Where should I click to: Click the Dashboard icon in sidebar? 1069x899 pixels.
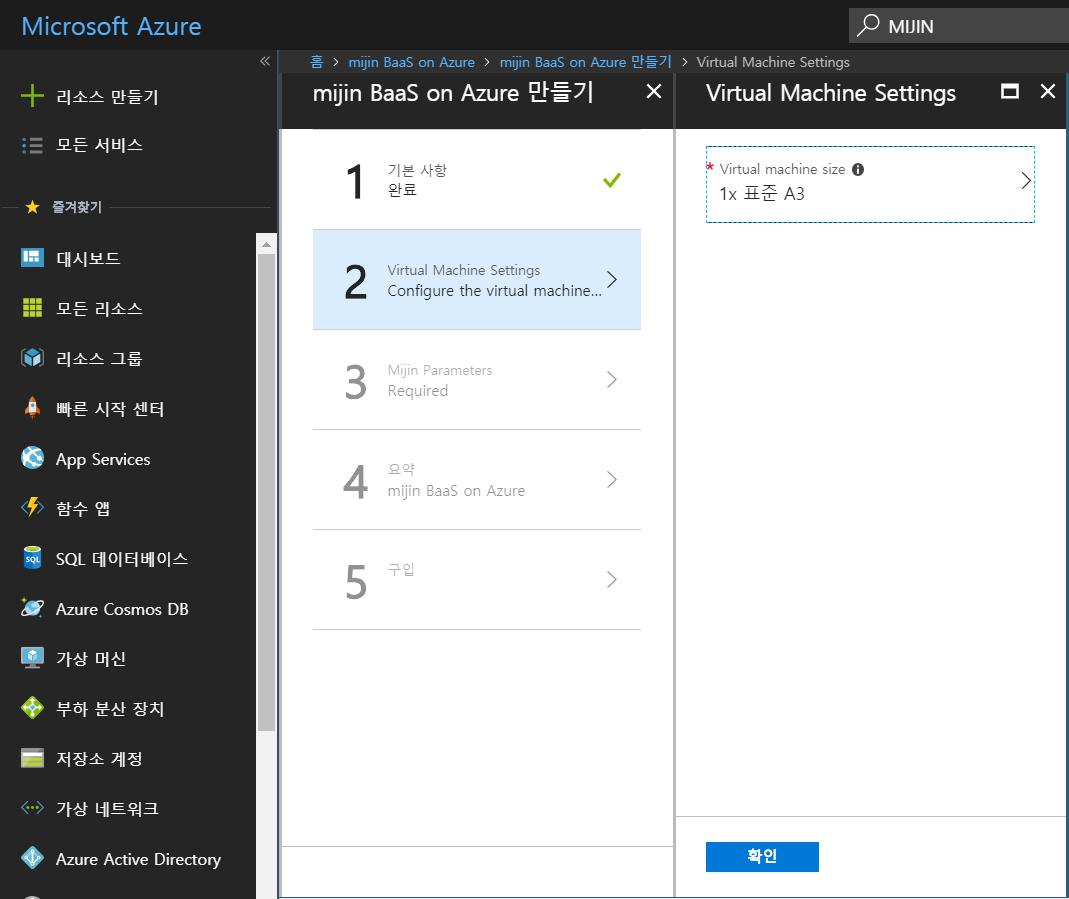[32, 258]
